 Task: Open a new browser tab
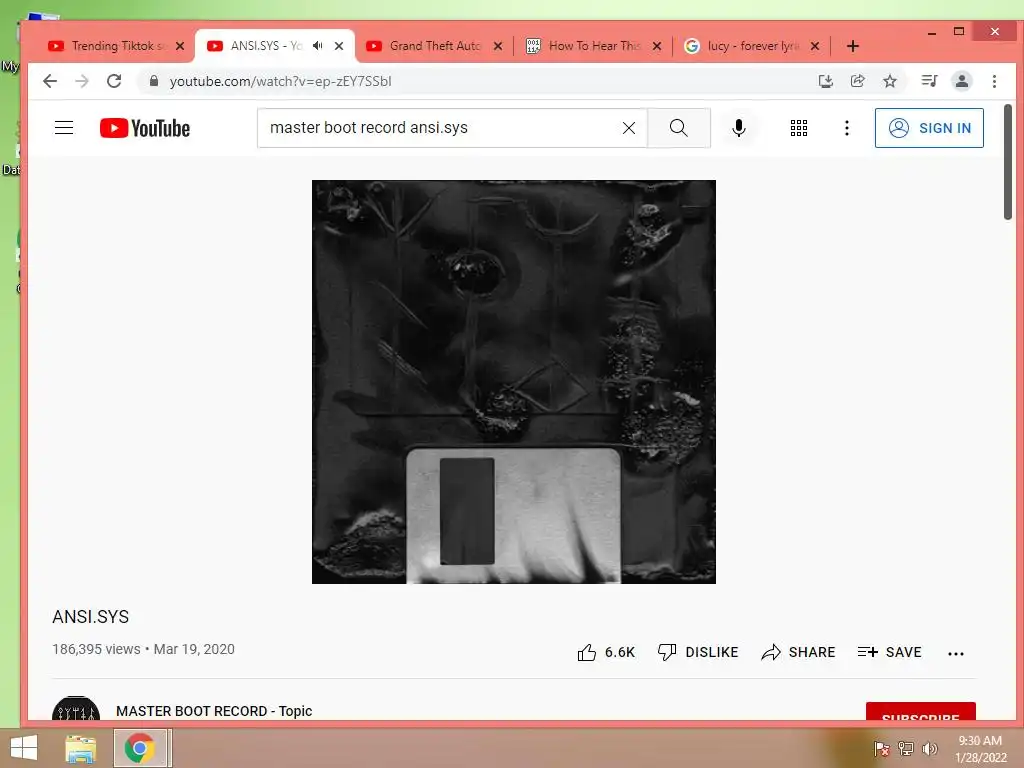852,46
